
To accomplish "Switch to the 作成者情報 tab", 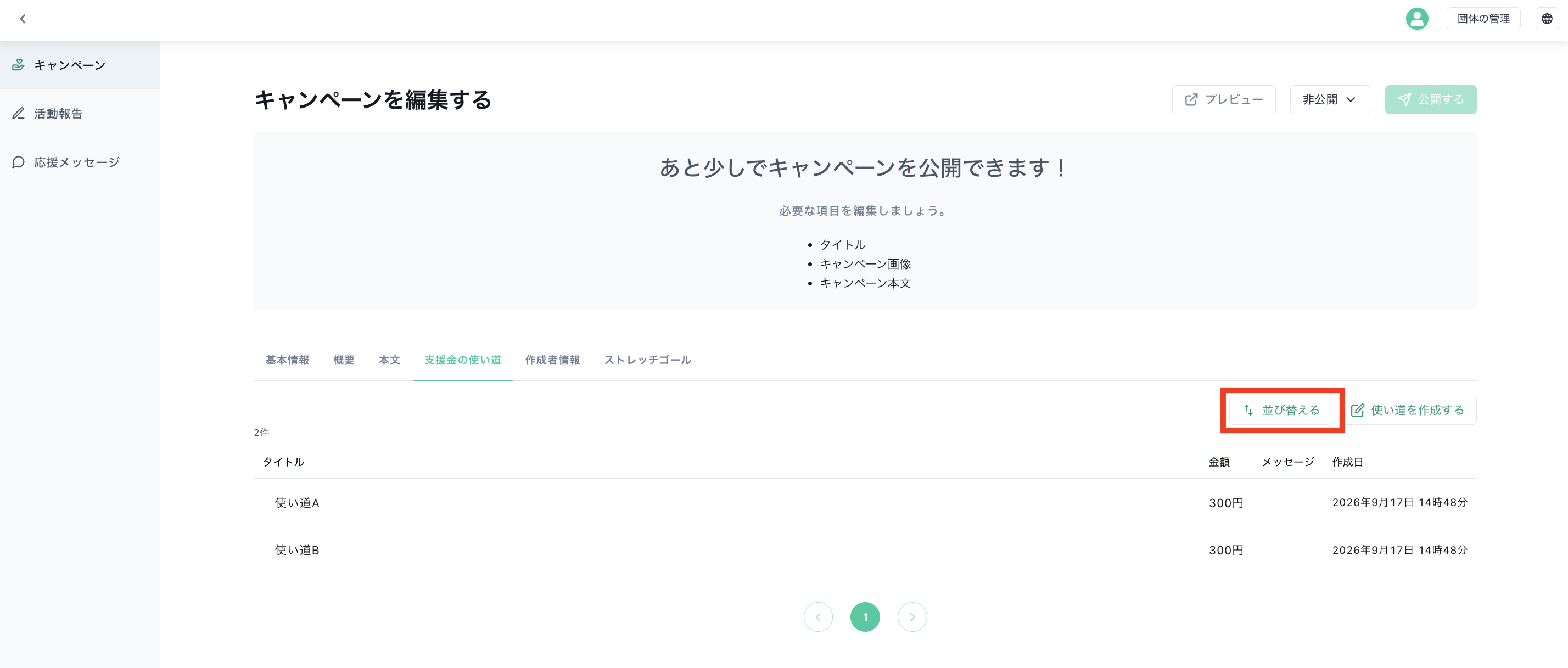I will 553,360.
